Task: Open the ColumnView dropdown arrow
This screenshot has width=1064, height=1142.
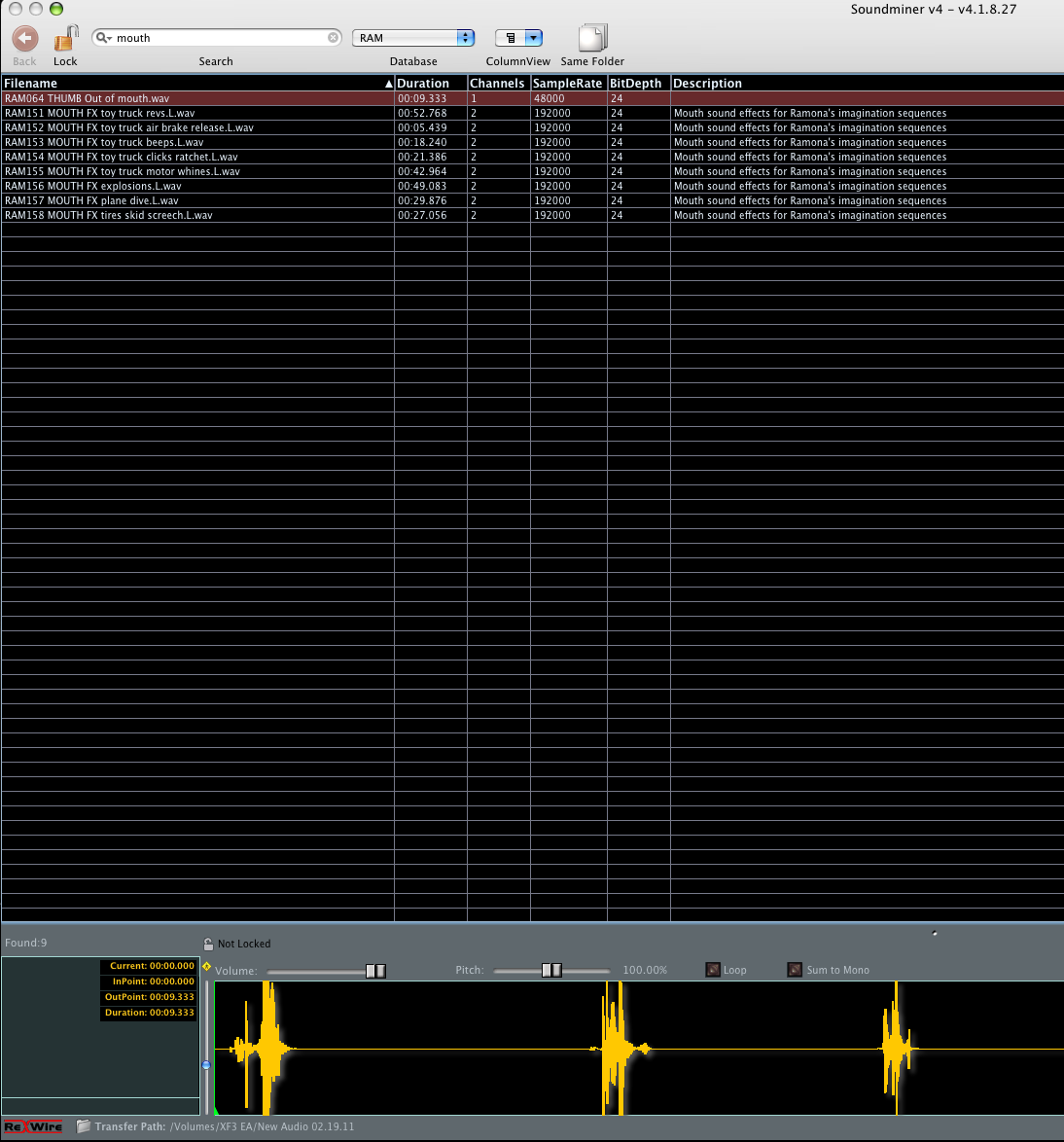Action: pyautogui.click(x=534, y=38)
